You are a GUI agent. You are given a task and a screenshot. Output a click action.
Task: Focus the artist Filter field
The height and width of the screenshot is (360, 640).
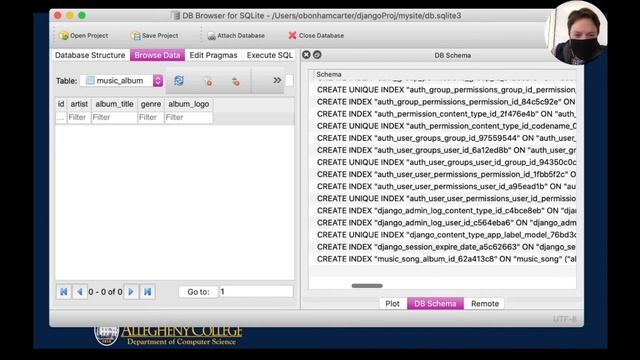79,118
